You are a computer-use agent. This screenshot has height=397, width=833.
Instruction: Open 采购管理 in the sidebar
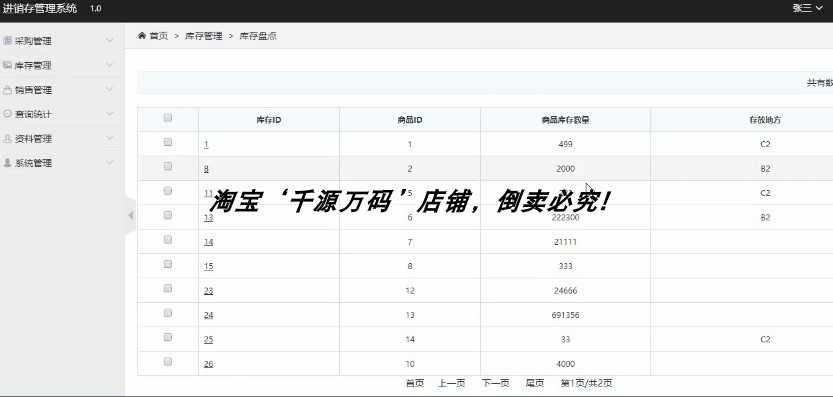(x=33, y=41)
